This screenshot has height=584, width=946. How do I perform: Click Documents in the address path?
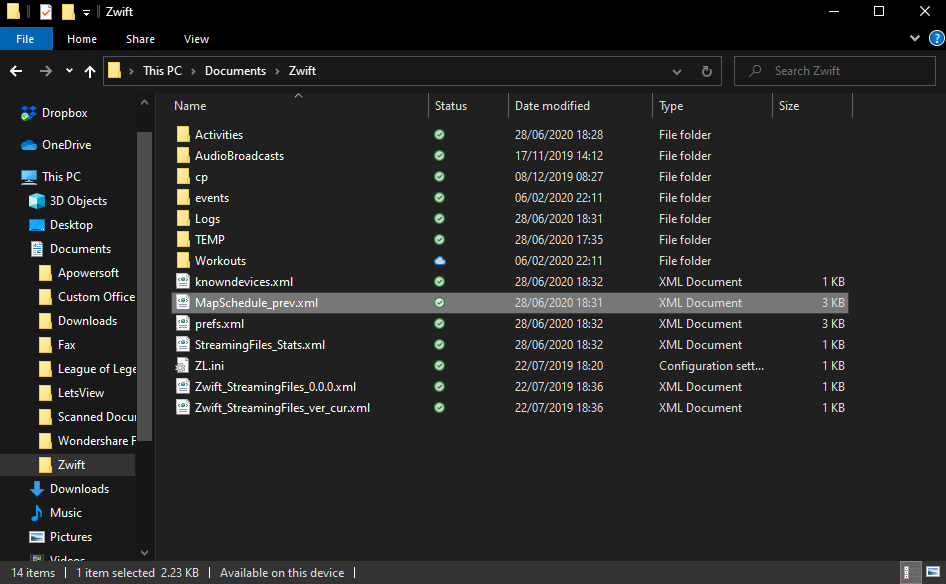(x=235, y=71)
